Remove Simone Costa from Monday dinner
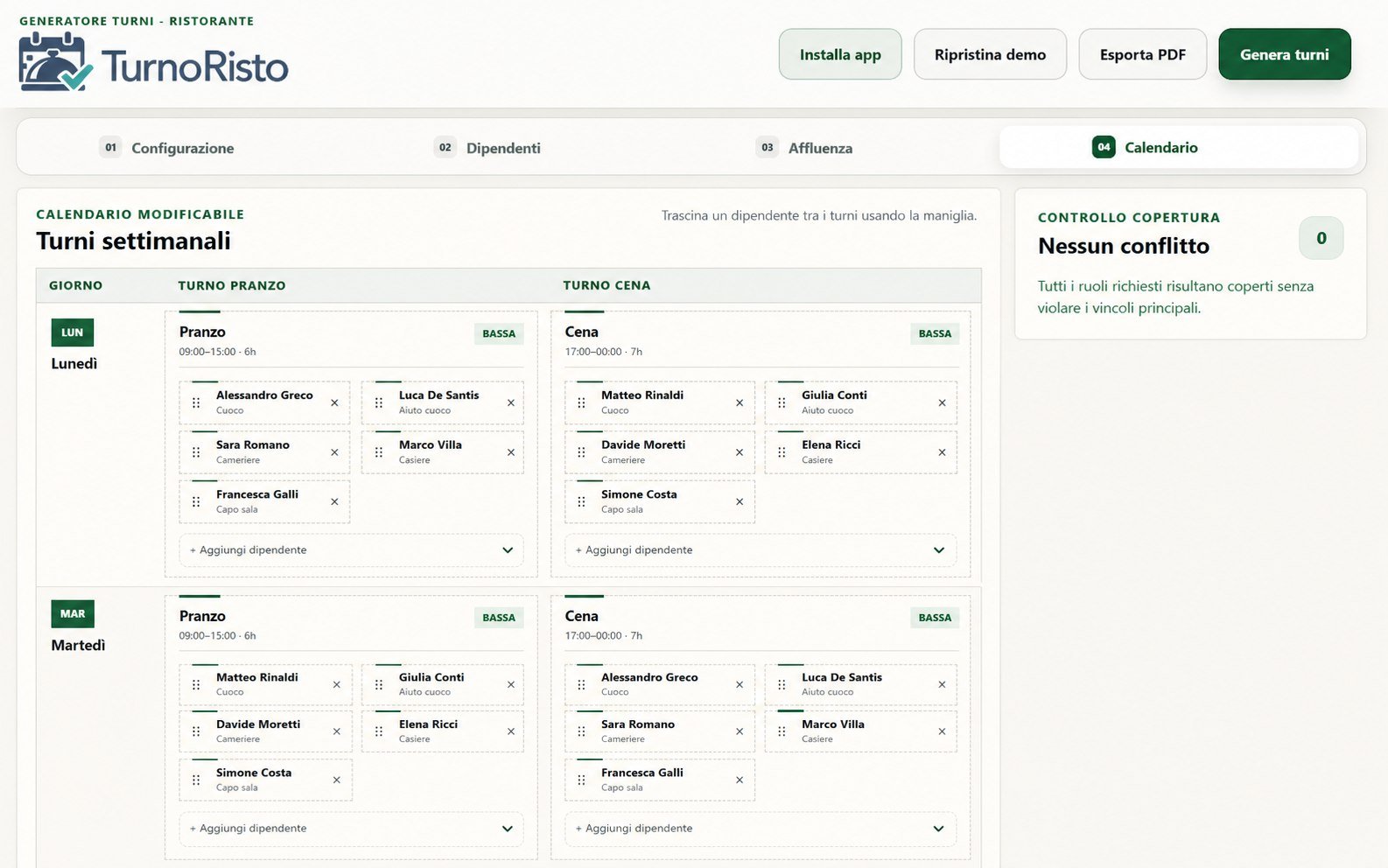Screen dimensions: 1388x868 (x=740, y=501)
